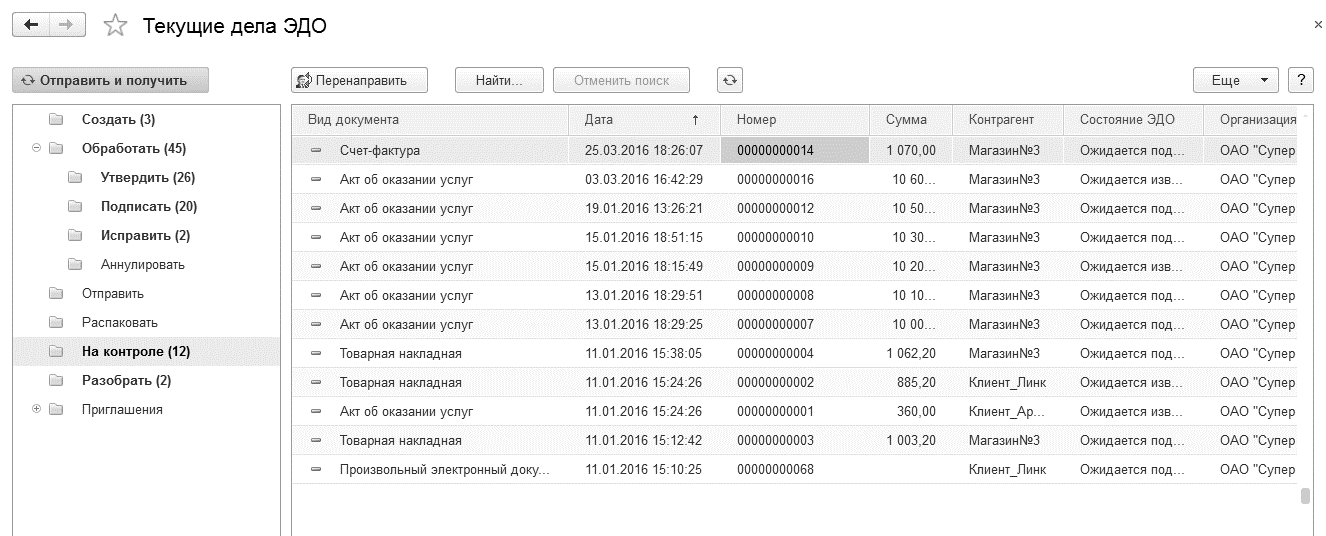Click the Найти... search button
Screen dimensions: 1326x536
pos(499,80)
